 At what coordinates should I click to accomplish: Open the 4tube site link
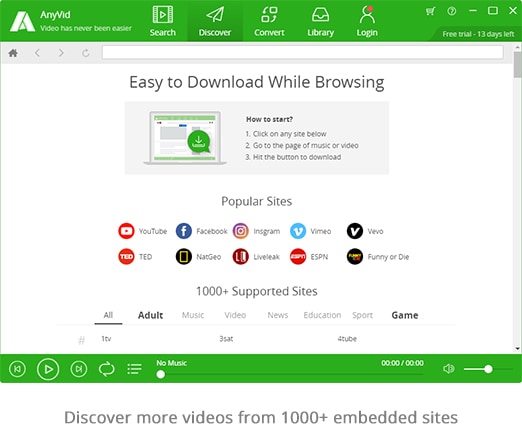[347, 339]
